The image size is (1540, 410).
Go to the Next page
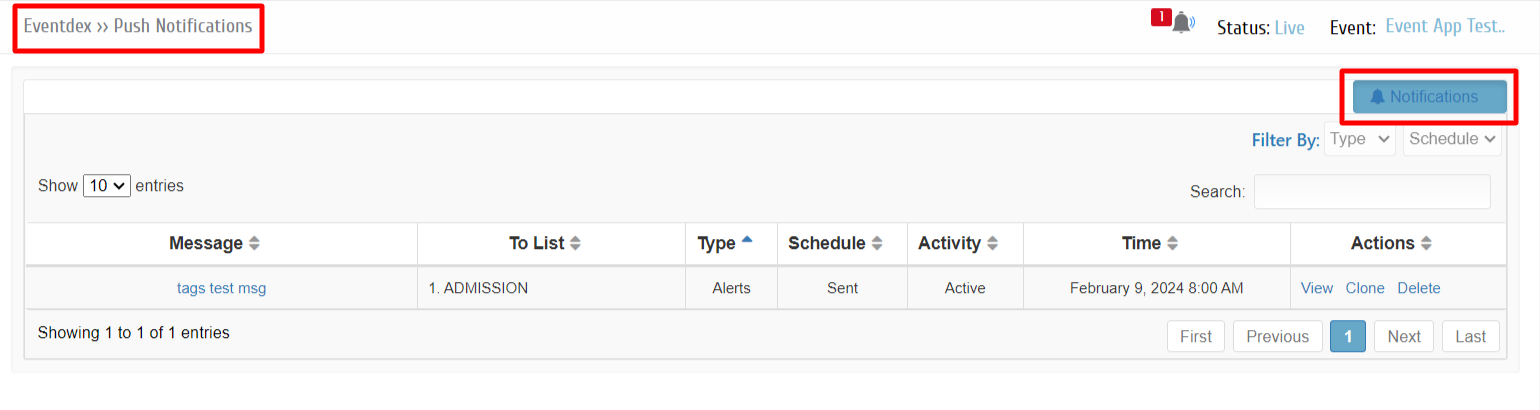click(1404, 337)
